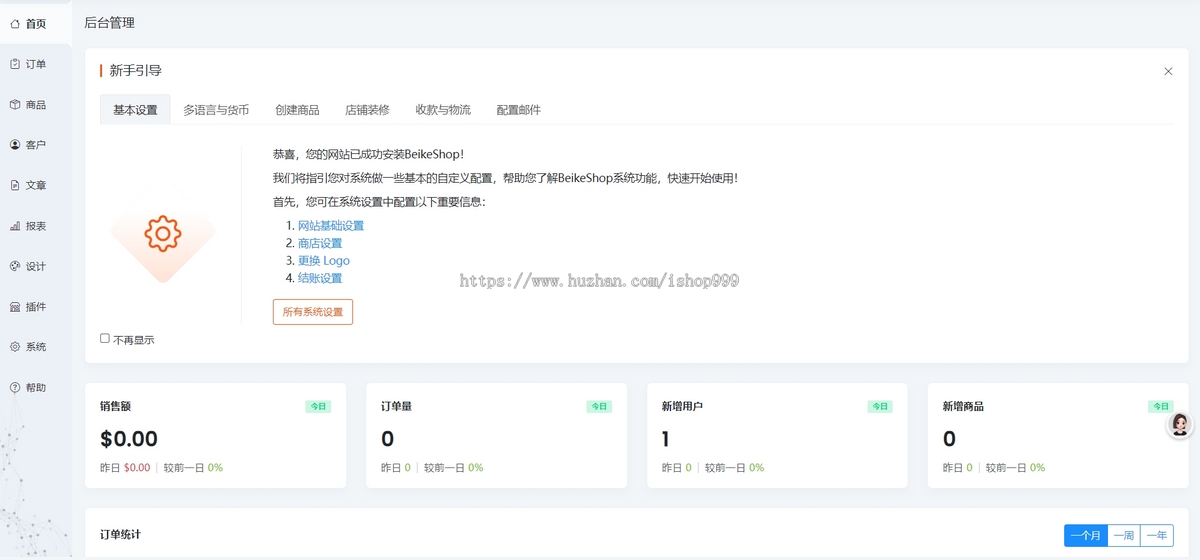
Task: Open 文章 in the sidebar menu
Action: 36,185
